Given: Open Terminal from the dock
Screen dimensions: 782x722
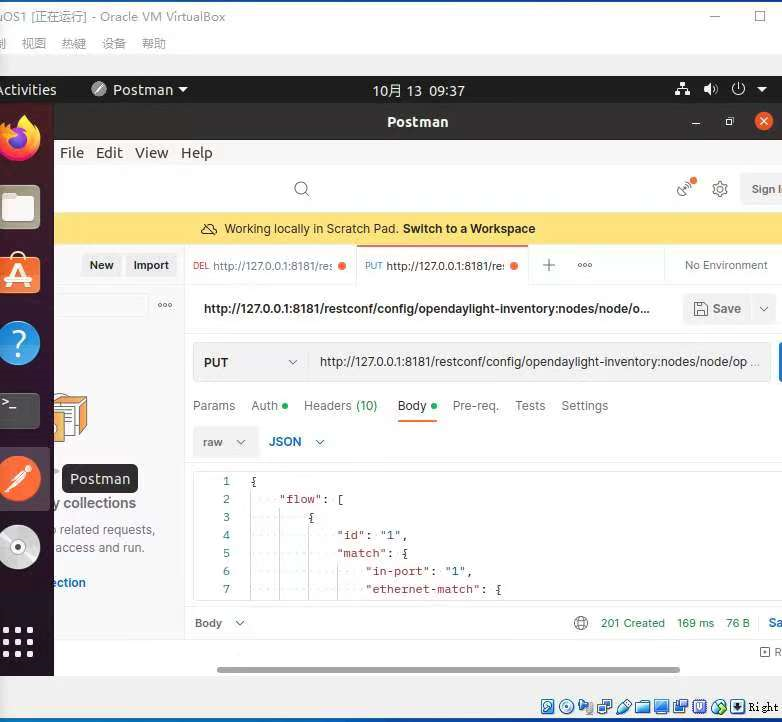Looking at the screenshot, I should (19, 410).
